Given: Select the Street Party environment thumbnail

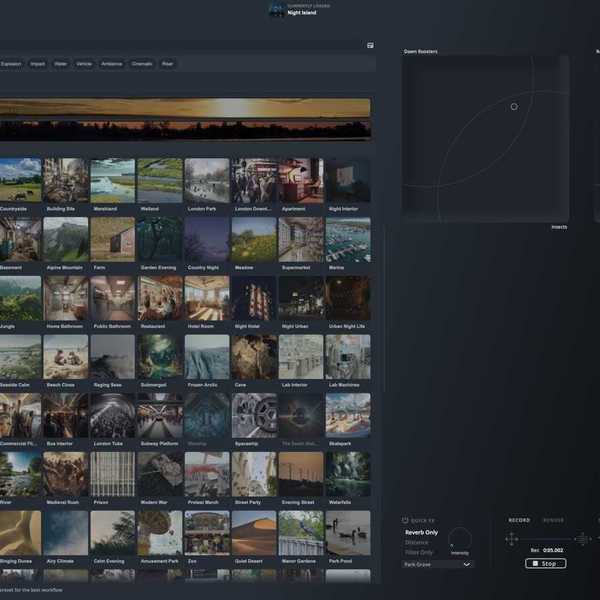Looking at the screenshot, I should [x=254, y=474].
